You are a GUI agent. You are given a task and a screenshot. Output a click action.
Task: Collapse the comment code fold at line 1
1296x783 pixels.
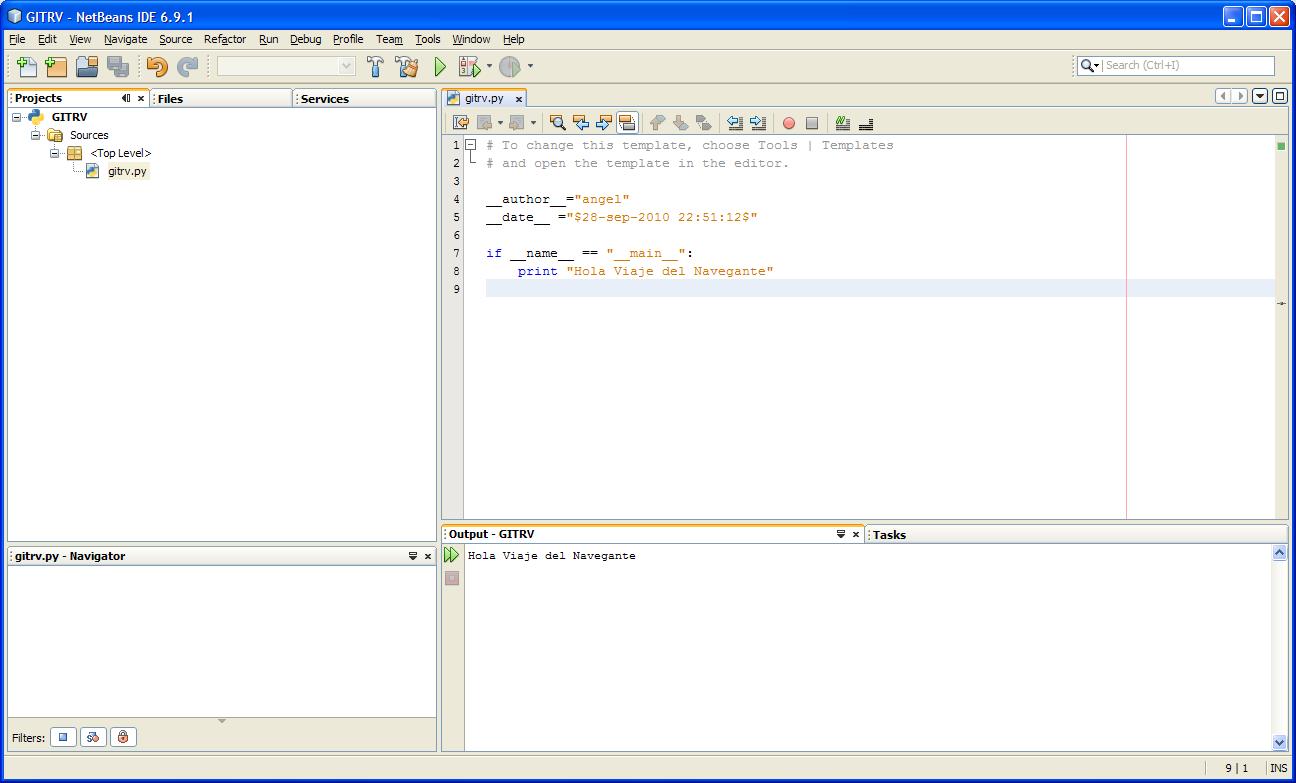[470, 145]
